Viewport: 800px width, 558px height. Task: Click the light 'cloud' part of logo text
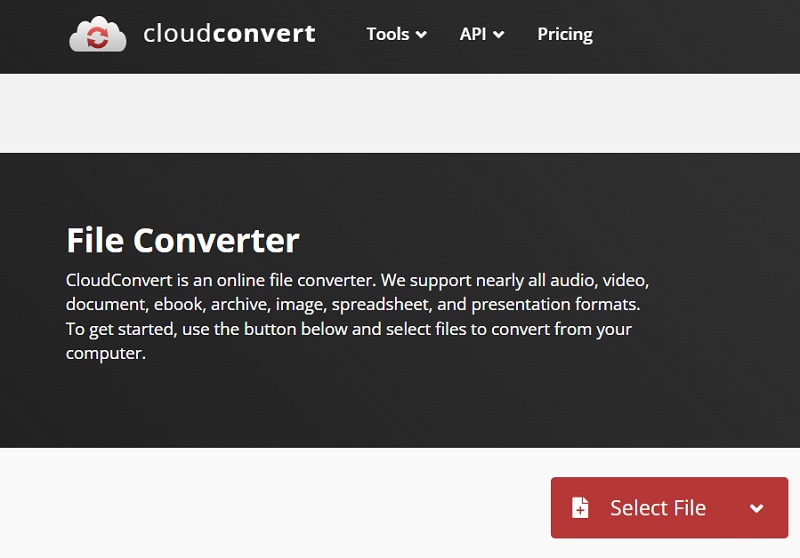[x=177, y=34]
